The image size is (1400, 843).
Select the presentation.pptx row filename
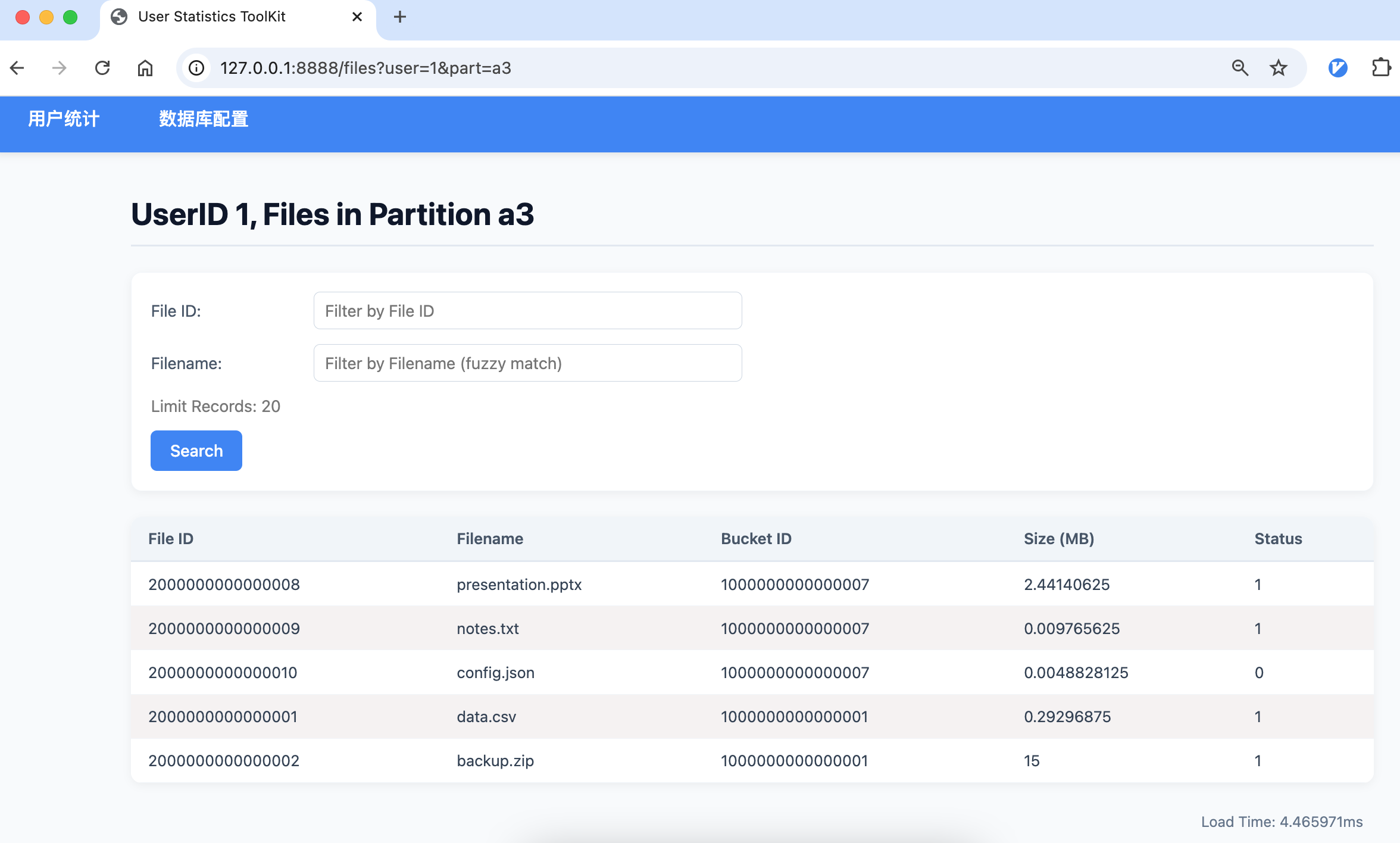(x=519, y=585)
